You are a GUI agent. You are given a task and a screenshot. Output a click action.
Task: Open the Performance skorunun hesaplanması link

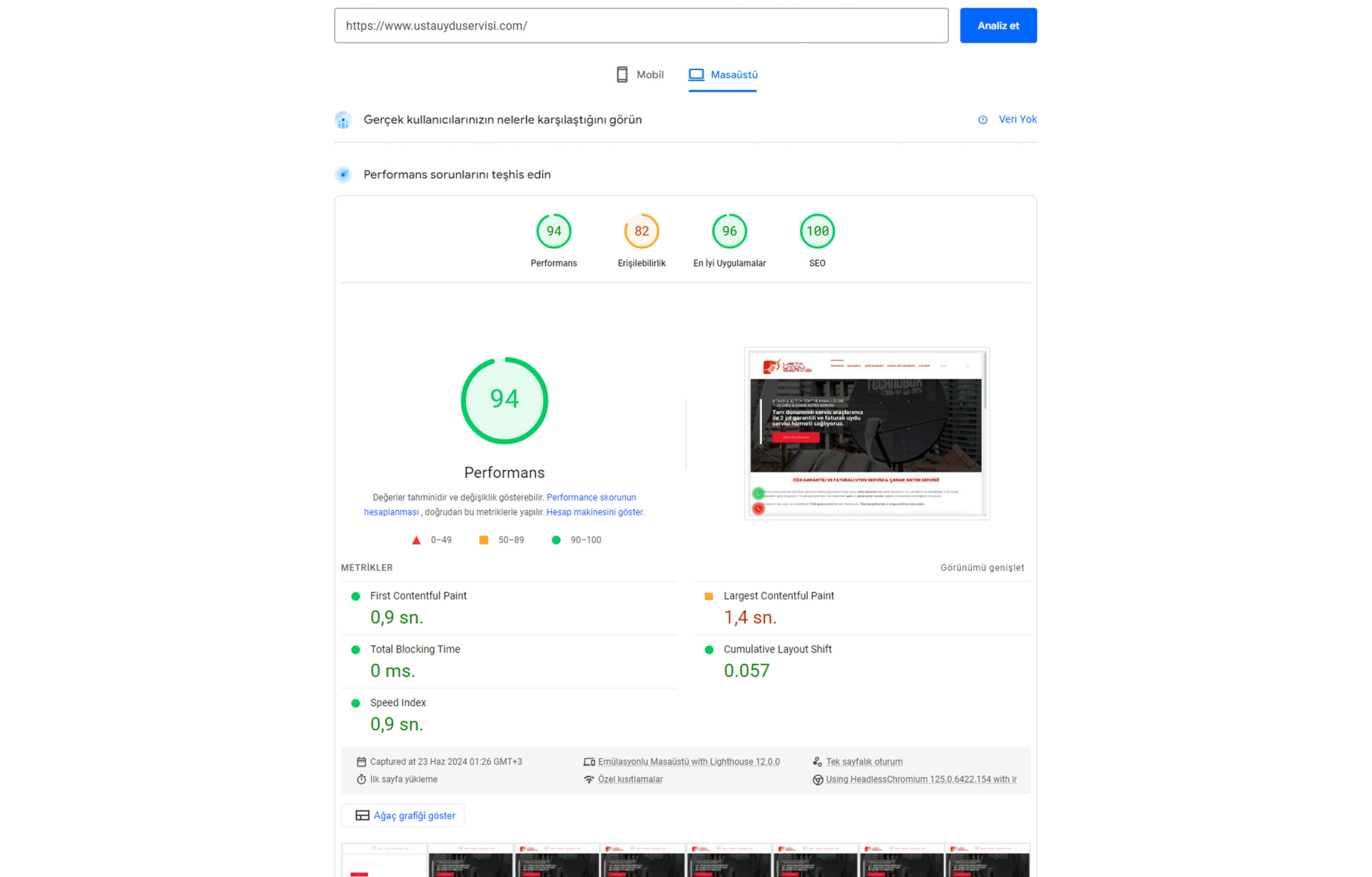499,504
